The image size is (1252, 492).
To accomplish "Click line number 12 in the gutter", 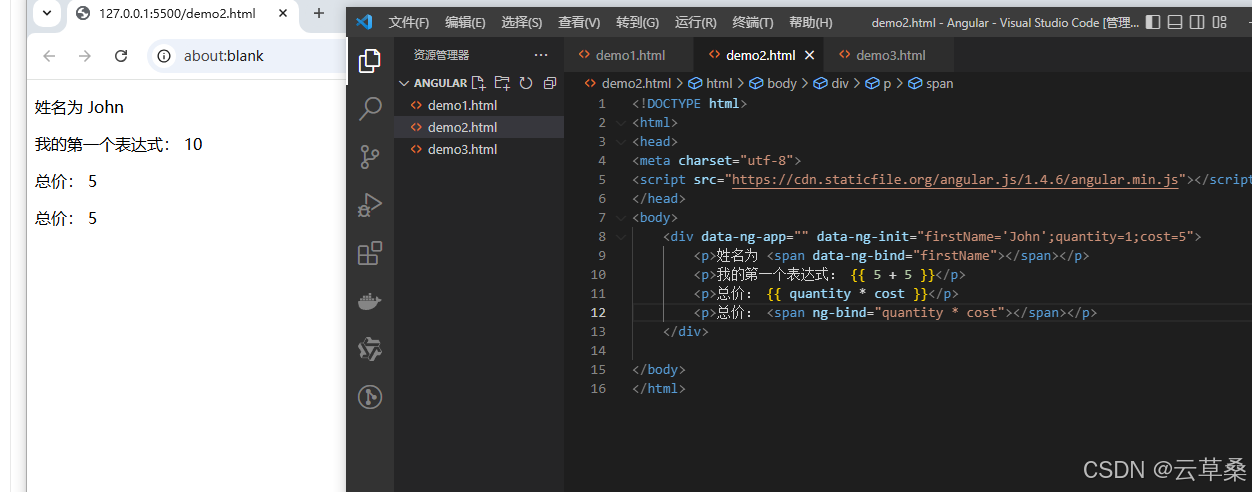I will 598,312.
